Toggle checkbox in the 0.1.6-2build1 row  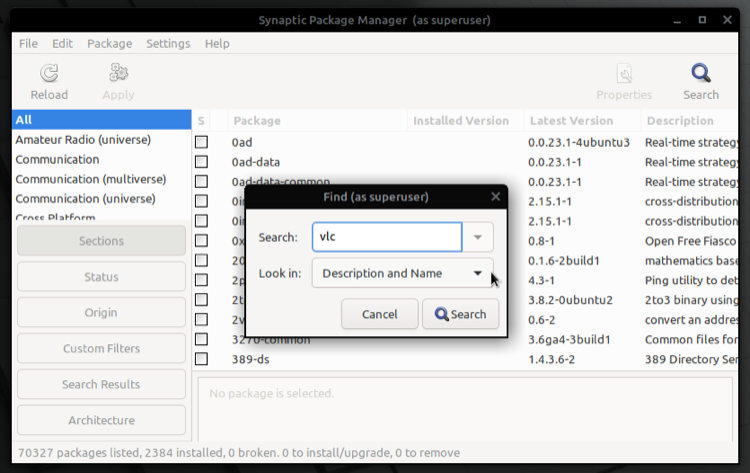point(201,260)
